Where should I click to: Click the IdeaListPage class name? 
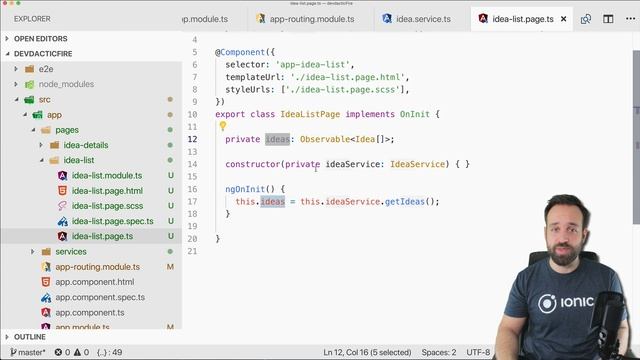[x=310, y=114]
